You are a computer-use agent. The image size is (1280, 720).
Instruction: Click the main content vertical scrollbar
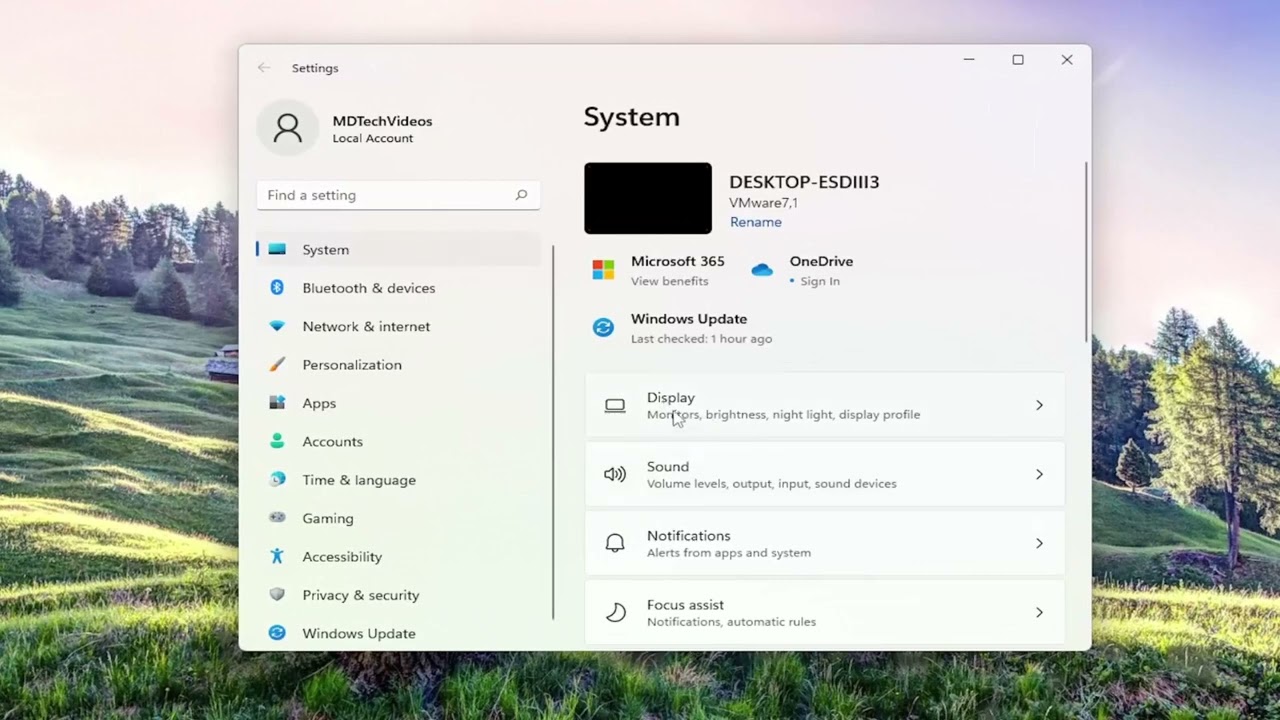(1086, 252)
